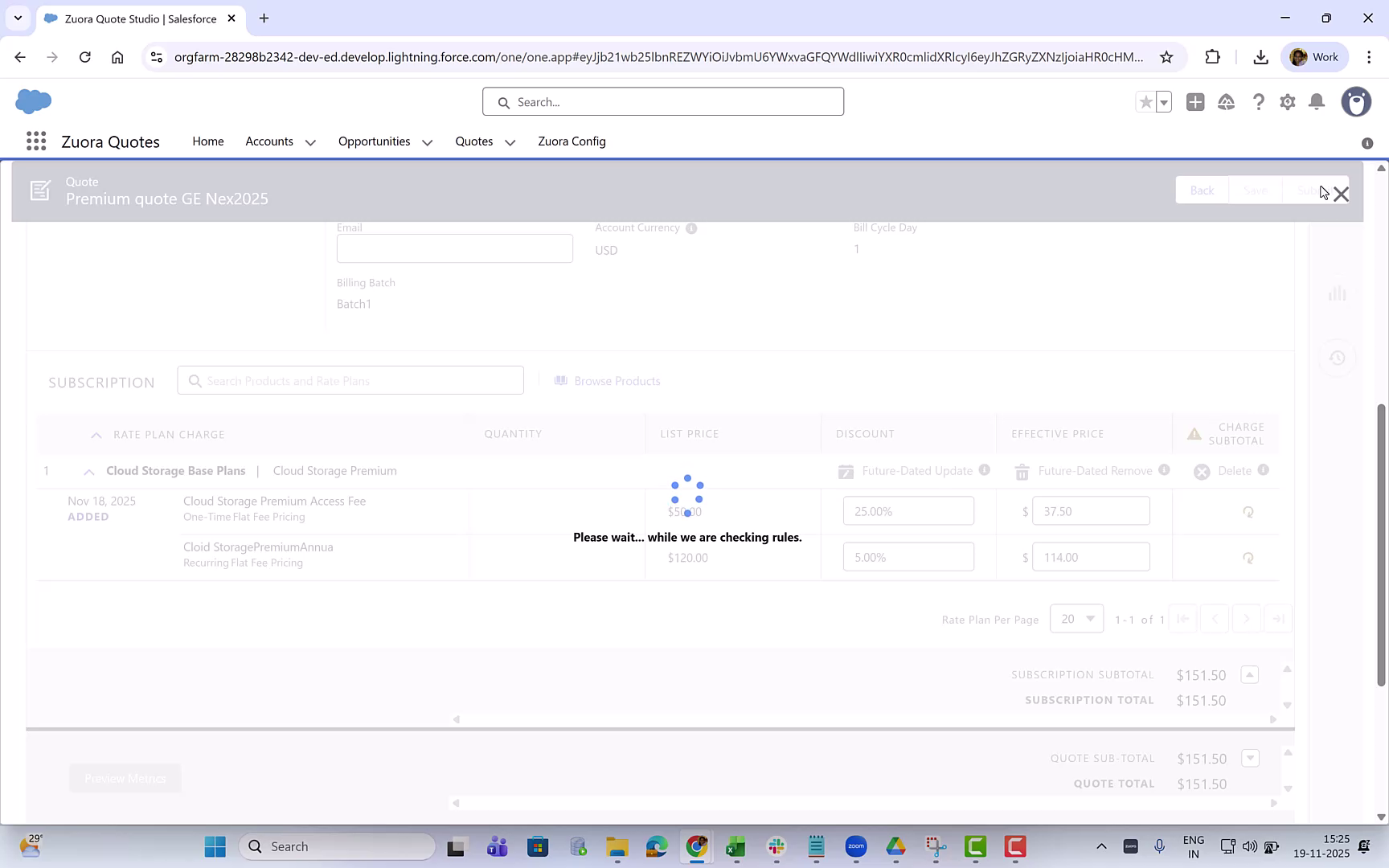Open the App Launcher waffle icon
Image resolution: width=1389 pixels, height=868 pixels.
click(35, 141)
